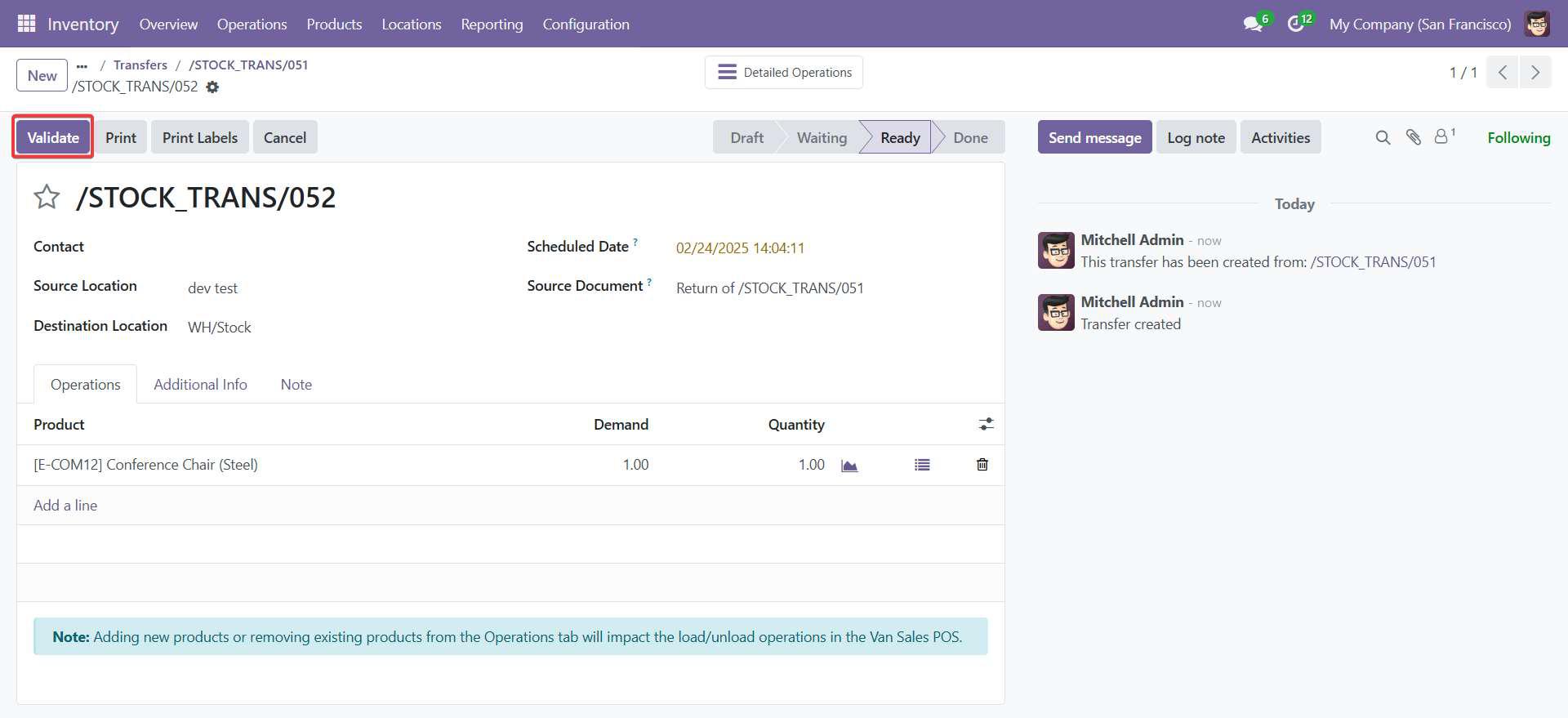Toggle the favorite star for the transfer

coord(47,198)
